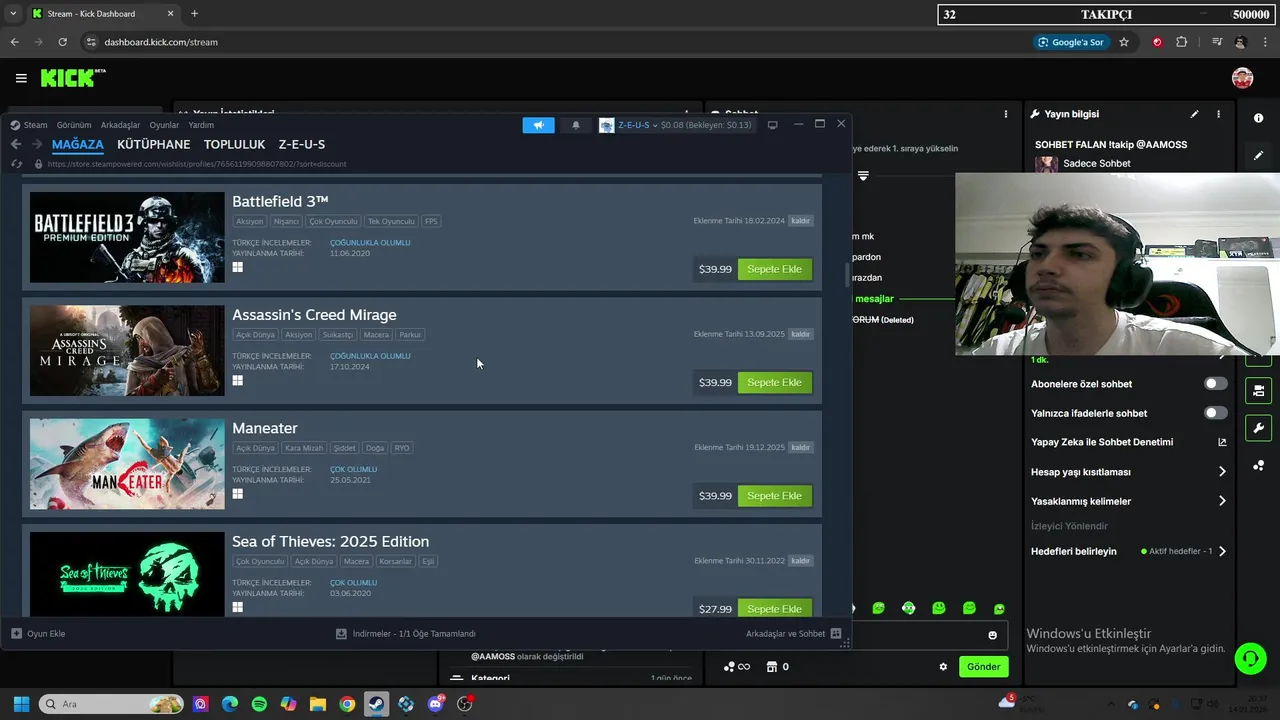Click Kick sidebar info icon
The width and height of the screenshot is (1280, 720).
[x=1258, y=118]
